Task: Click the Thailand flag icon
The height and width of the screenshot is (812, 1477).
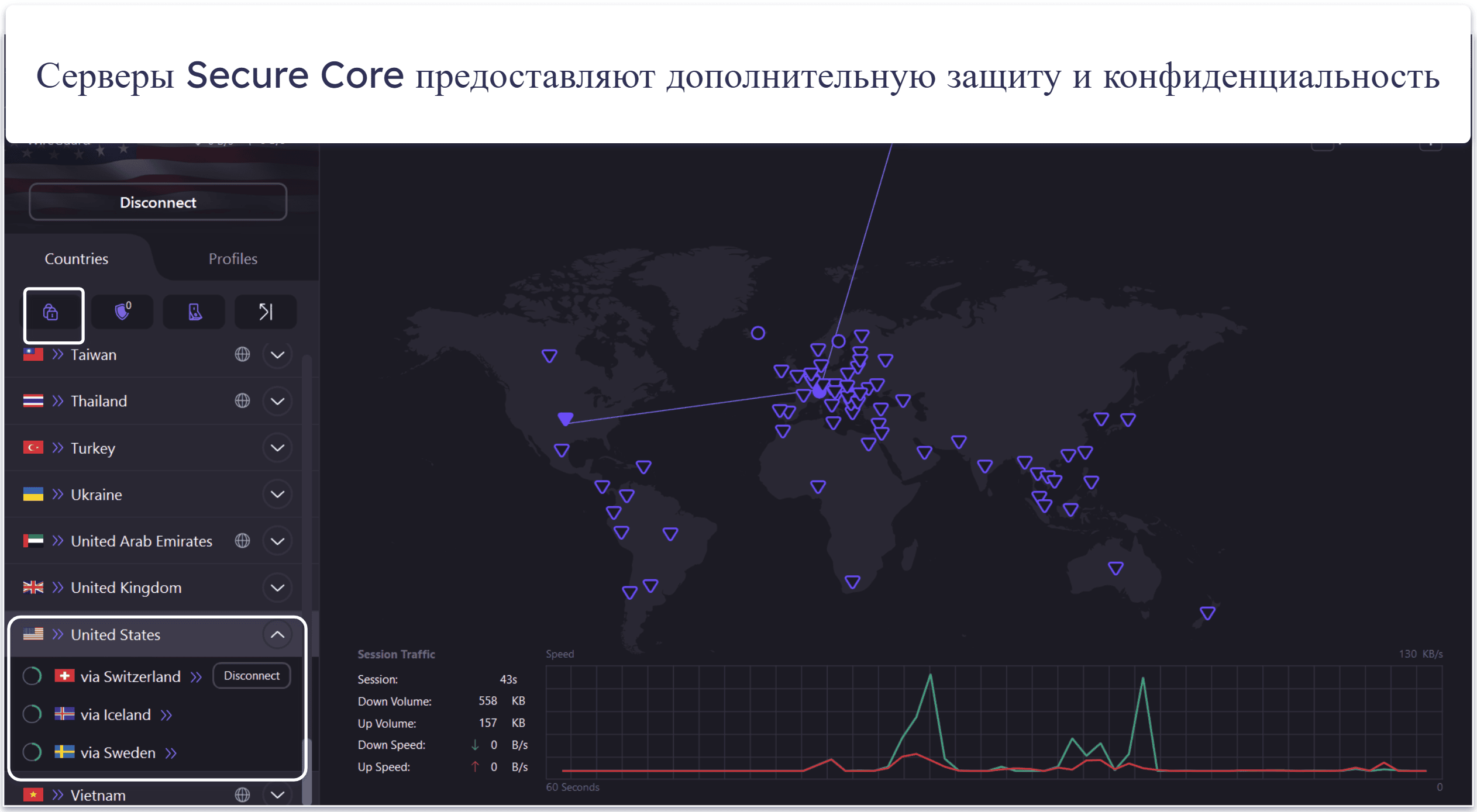Action: click(33, 401)
